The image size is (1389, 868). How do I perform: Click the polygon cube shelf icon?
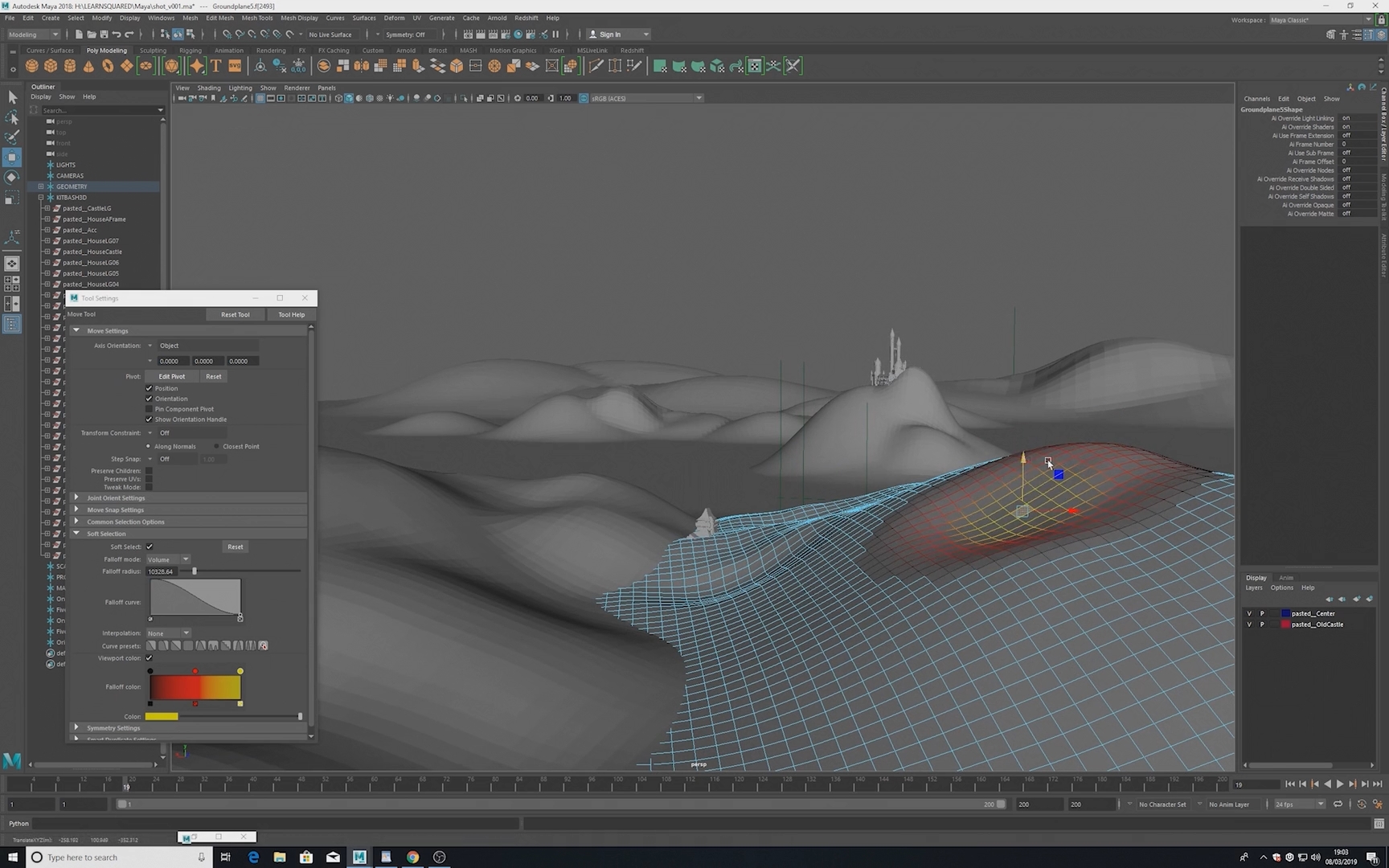[x=51, y=66]
